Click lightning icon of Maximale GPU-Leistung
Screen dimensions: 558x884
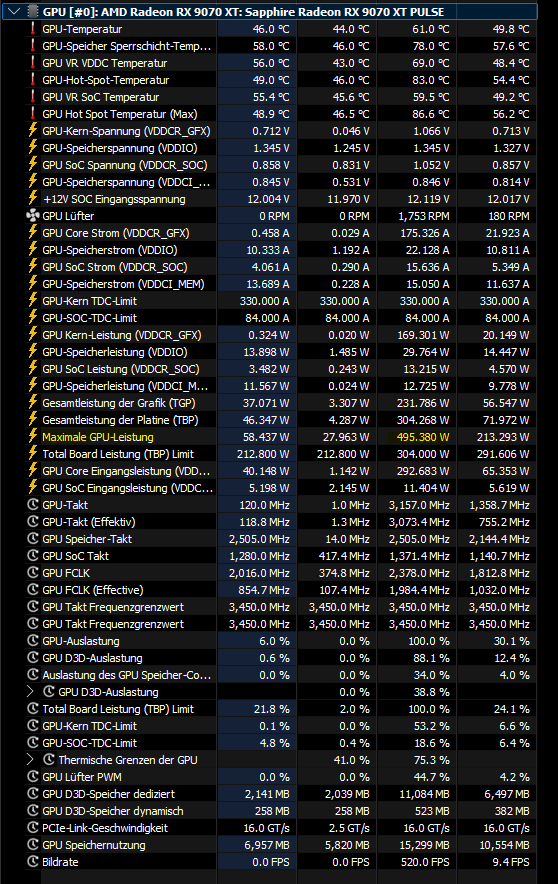33,436
